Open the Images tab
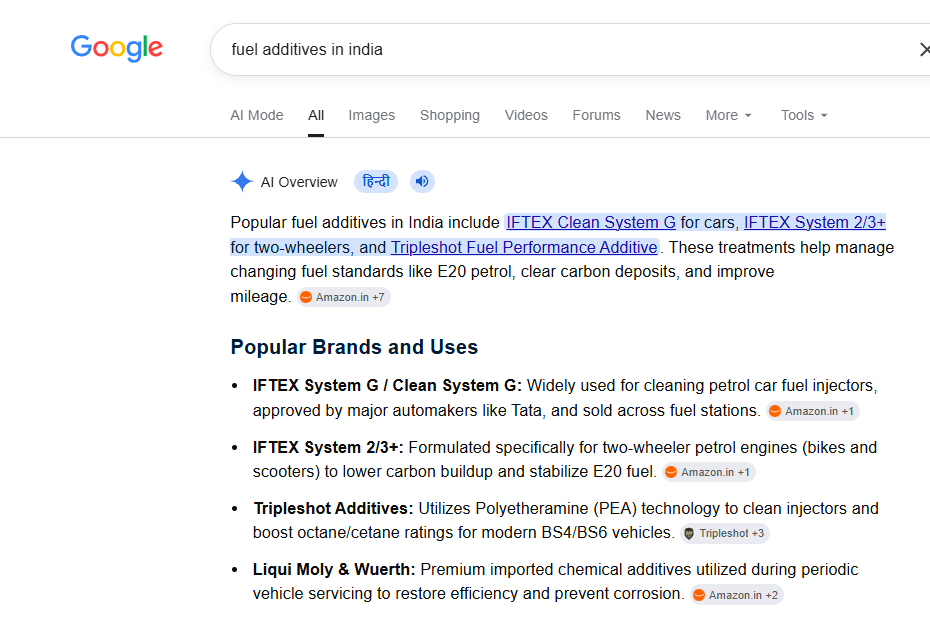930x633 pixels. pyautogui.click(x=371, y=115)
